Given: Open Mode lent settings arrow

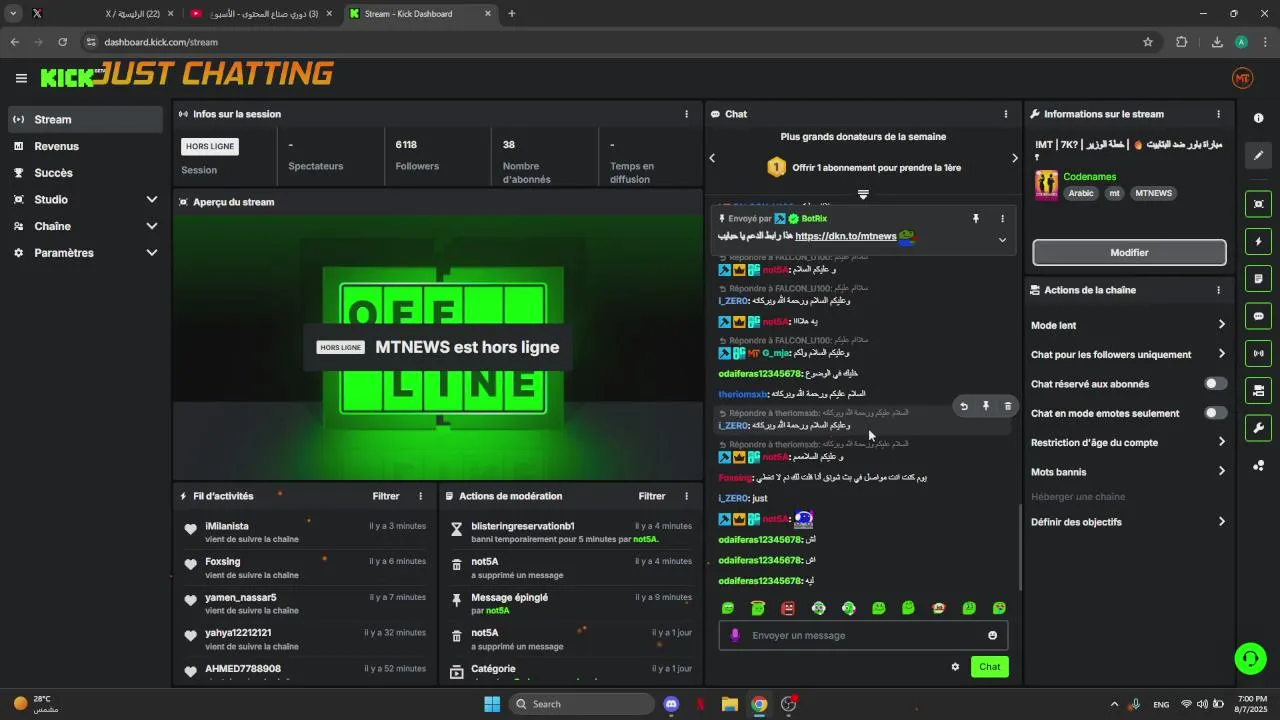Looking at the screenshot, I should coord(1221,325).
